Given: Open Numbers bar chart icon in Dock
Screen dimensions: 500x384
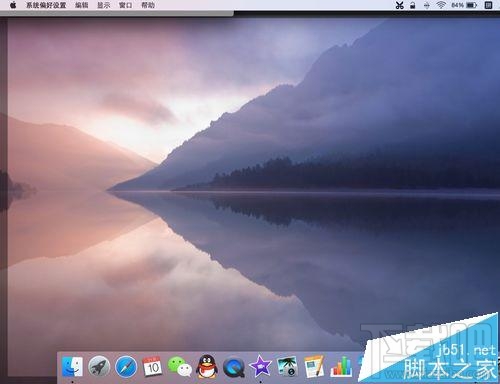Looking at the screenshot, I should click(x=341, y=367).
